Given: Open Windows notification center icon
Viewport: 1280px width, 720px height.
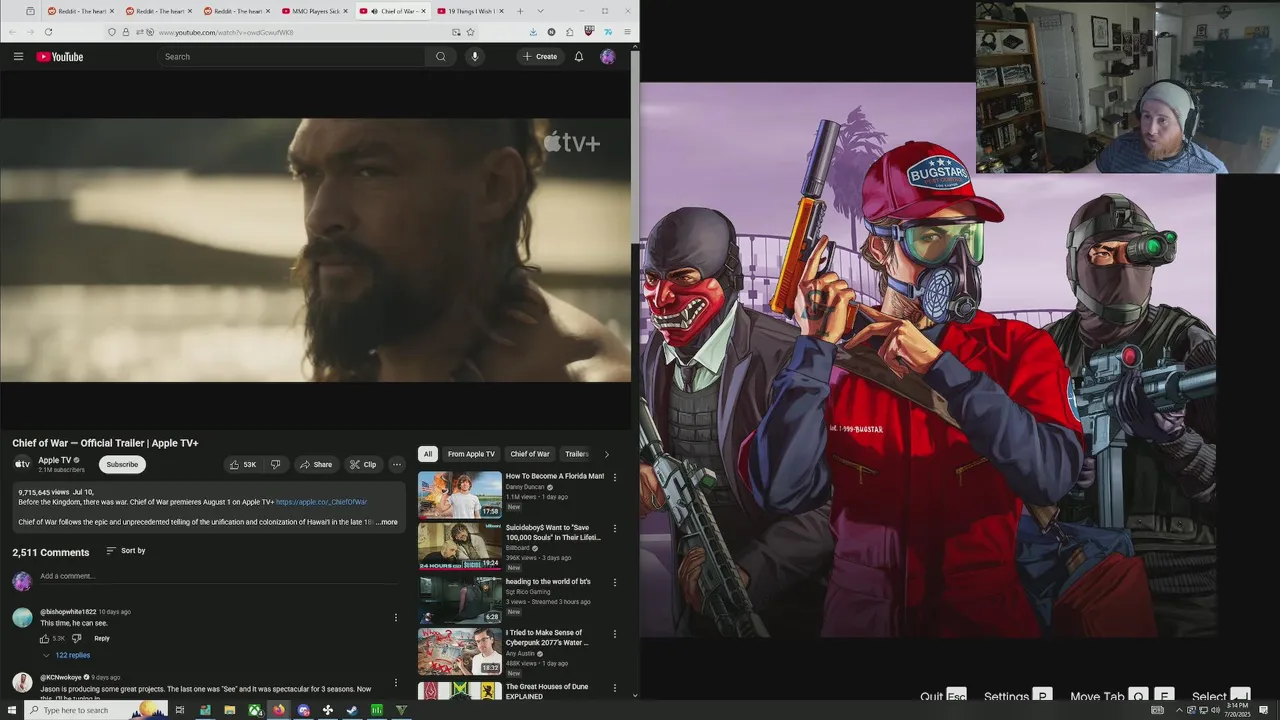Looking at the screenshot, I should pos(1263,710).
